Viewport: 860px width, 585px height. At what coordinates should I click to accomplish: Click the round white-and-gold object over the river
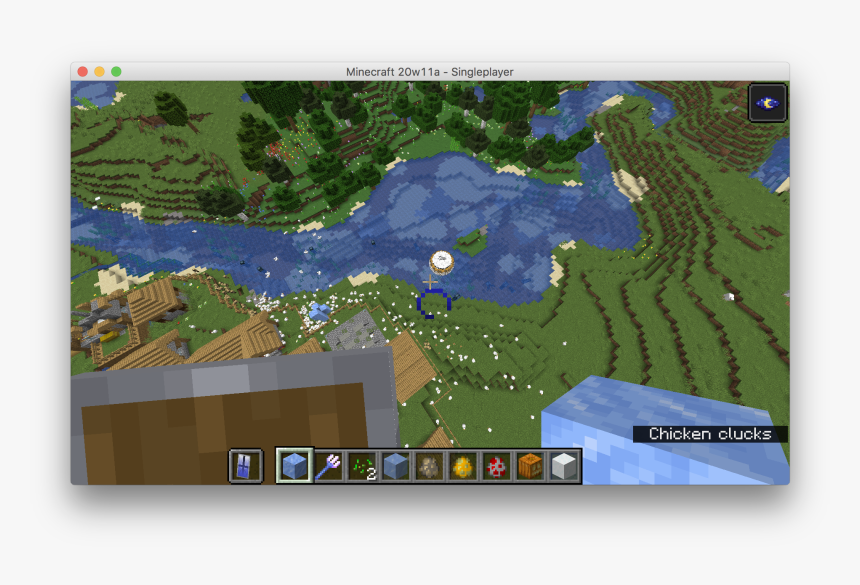coord(442,262)
